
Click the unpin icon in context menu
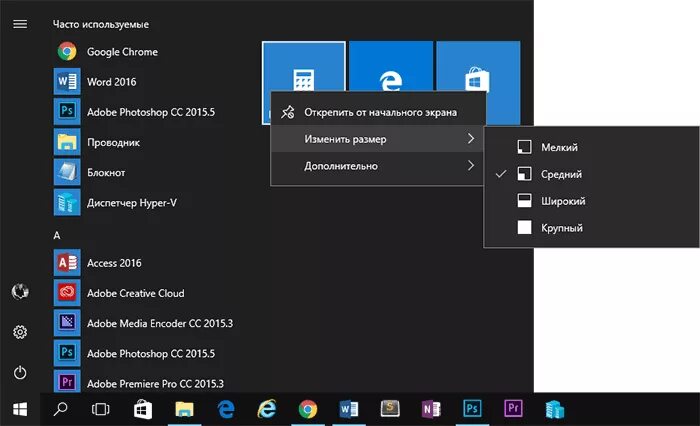point(288,112)
